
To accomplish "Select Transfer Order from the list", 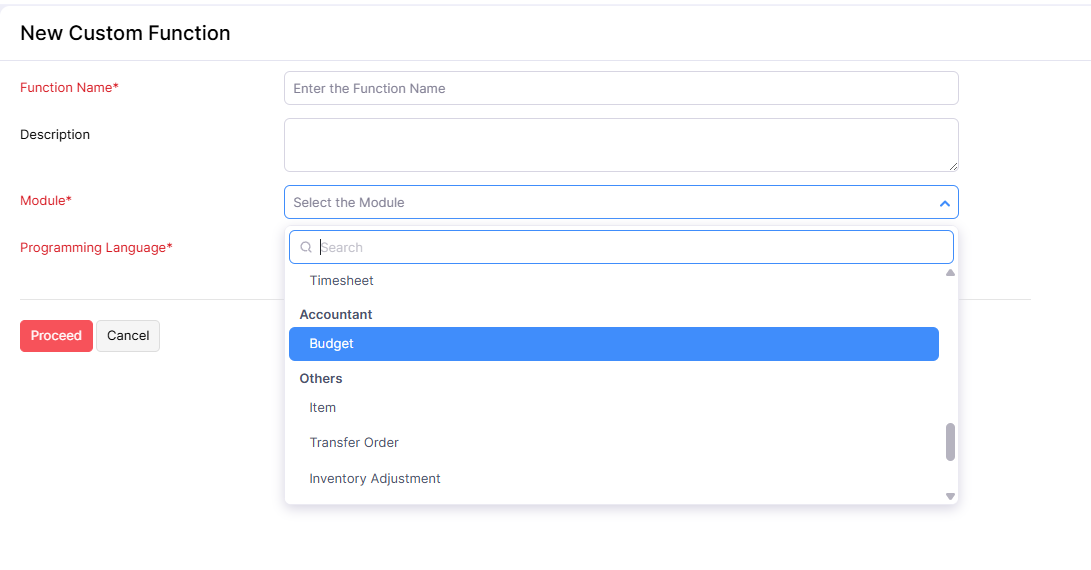I will coord(354,443).
